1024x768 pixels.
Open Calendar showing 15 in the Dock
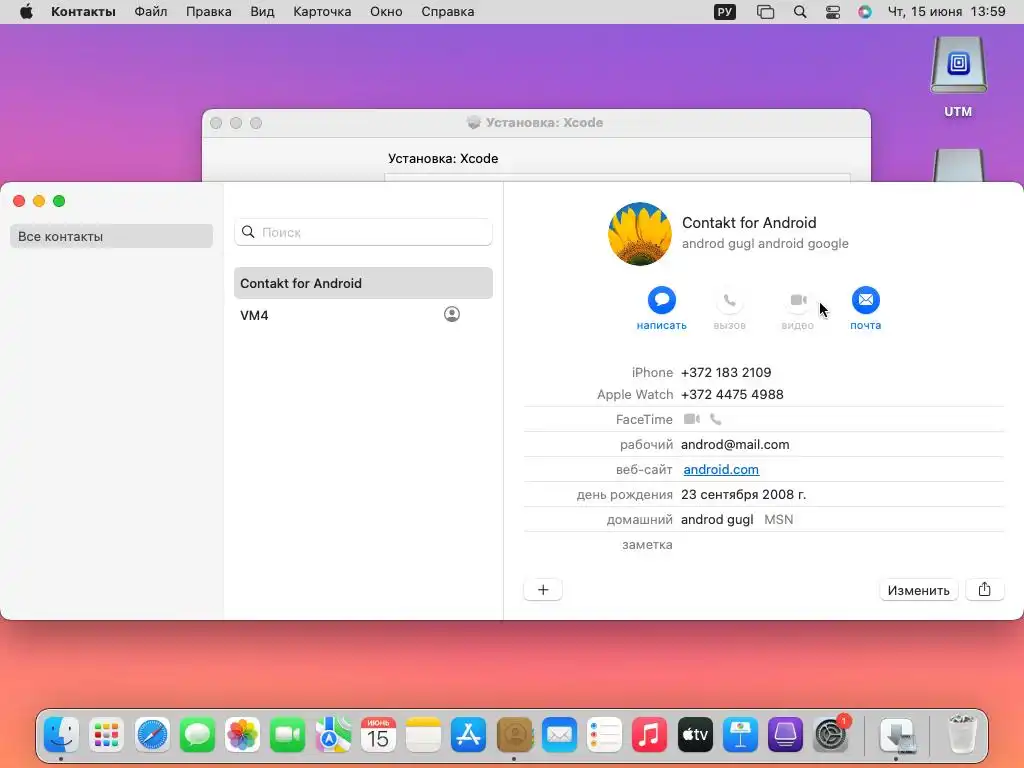(x=378, y=735)
